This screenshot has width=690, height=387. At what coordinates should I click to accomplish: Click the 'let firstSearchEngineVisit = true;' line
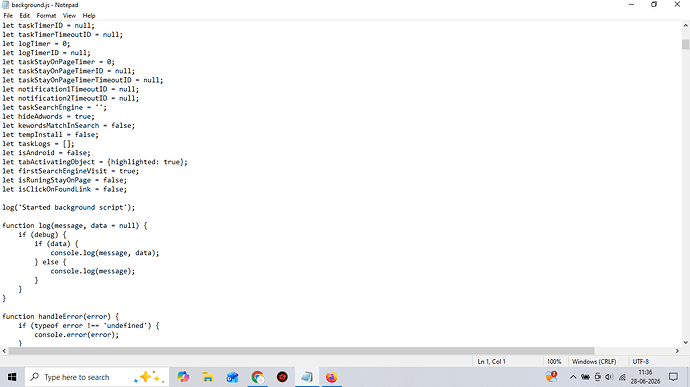pos(70,171)
